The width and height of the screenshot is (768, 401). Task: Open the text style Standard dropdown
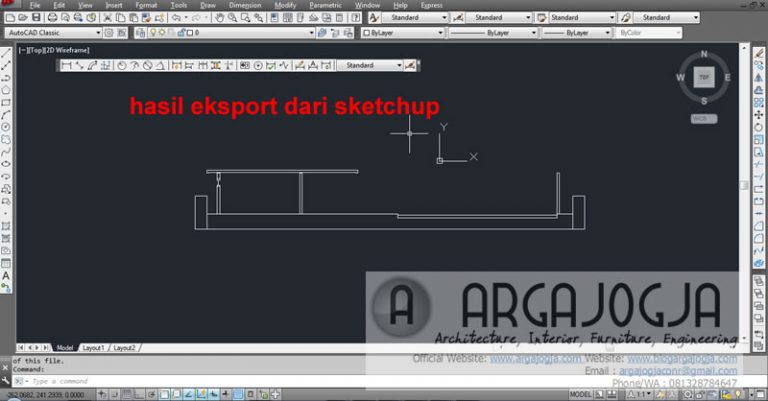(414, 18)
